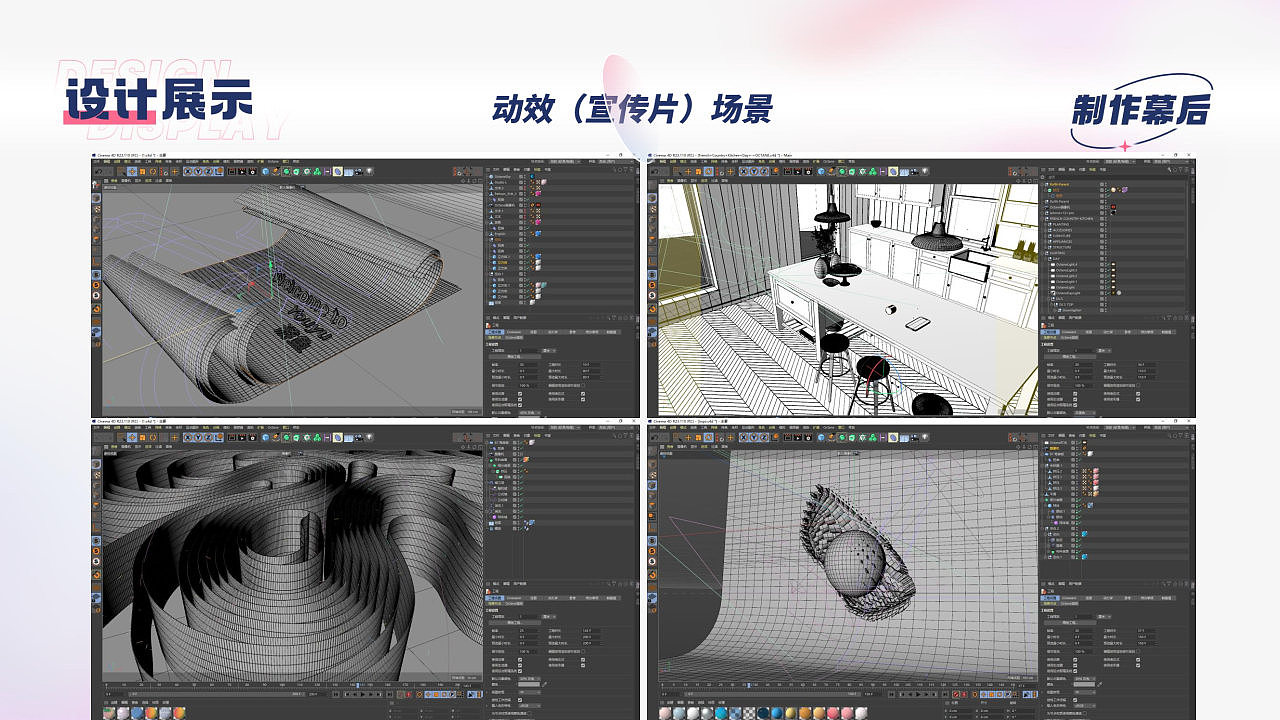Screen dimensions: 1280x720
Task: Click the grey color field in sphere window attributes
Action: tap(1084, 684)
